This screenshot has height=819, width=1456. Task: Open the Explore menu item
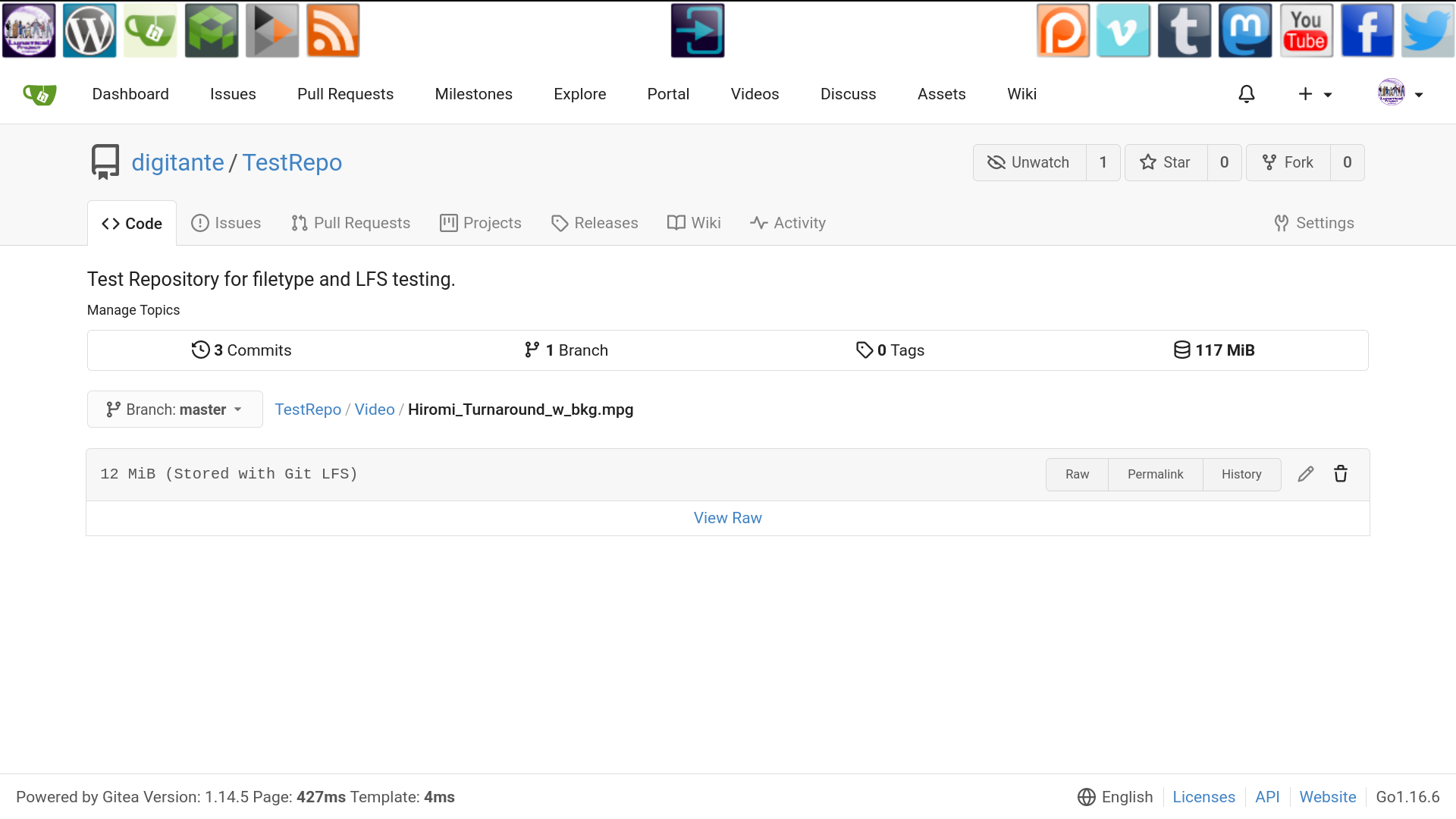579,94
